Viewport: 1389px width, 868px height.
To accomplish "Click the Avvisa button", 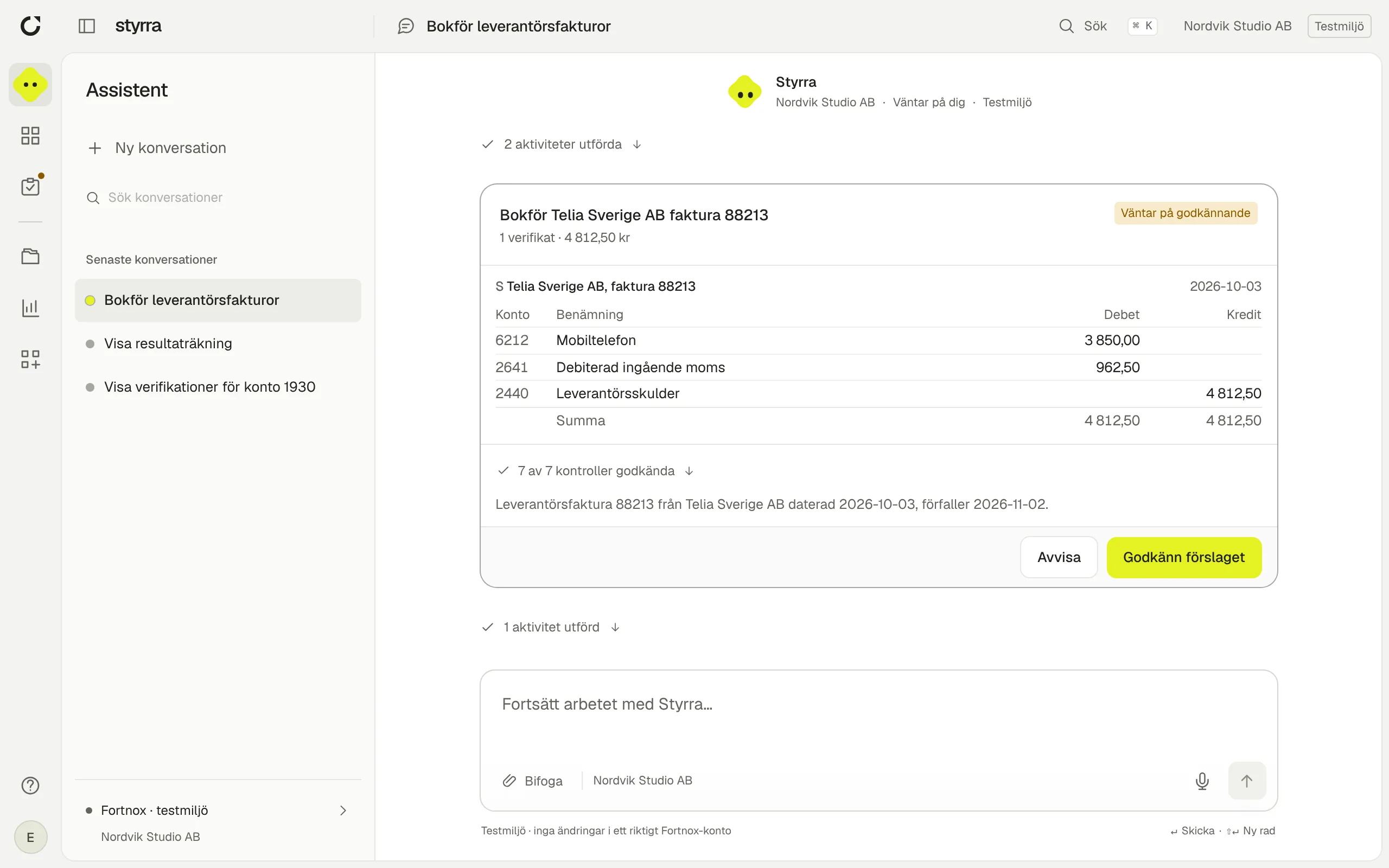I will pyautogui.click(x=1059, y=558).
